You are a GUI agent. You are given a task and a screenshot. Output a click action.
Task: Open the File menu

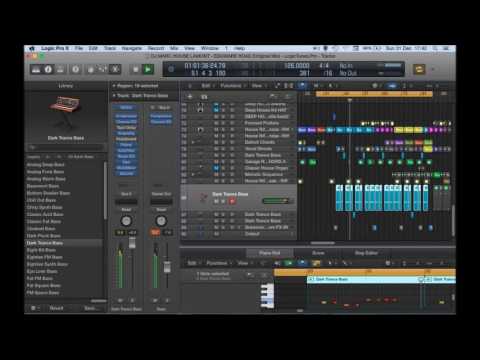tap(79, 48)
